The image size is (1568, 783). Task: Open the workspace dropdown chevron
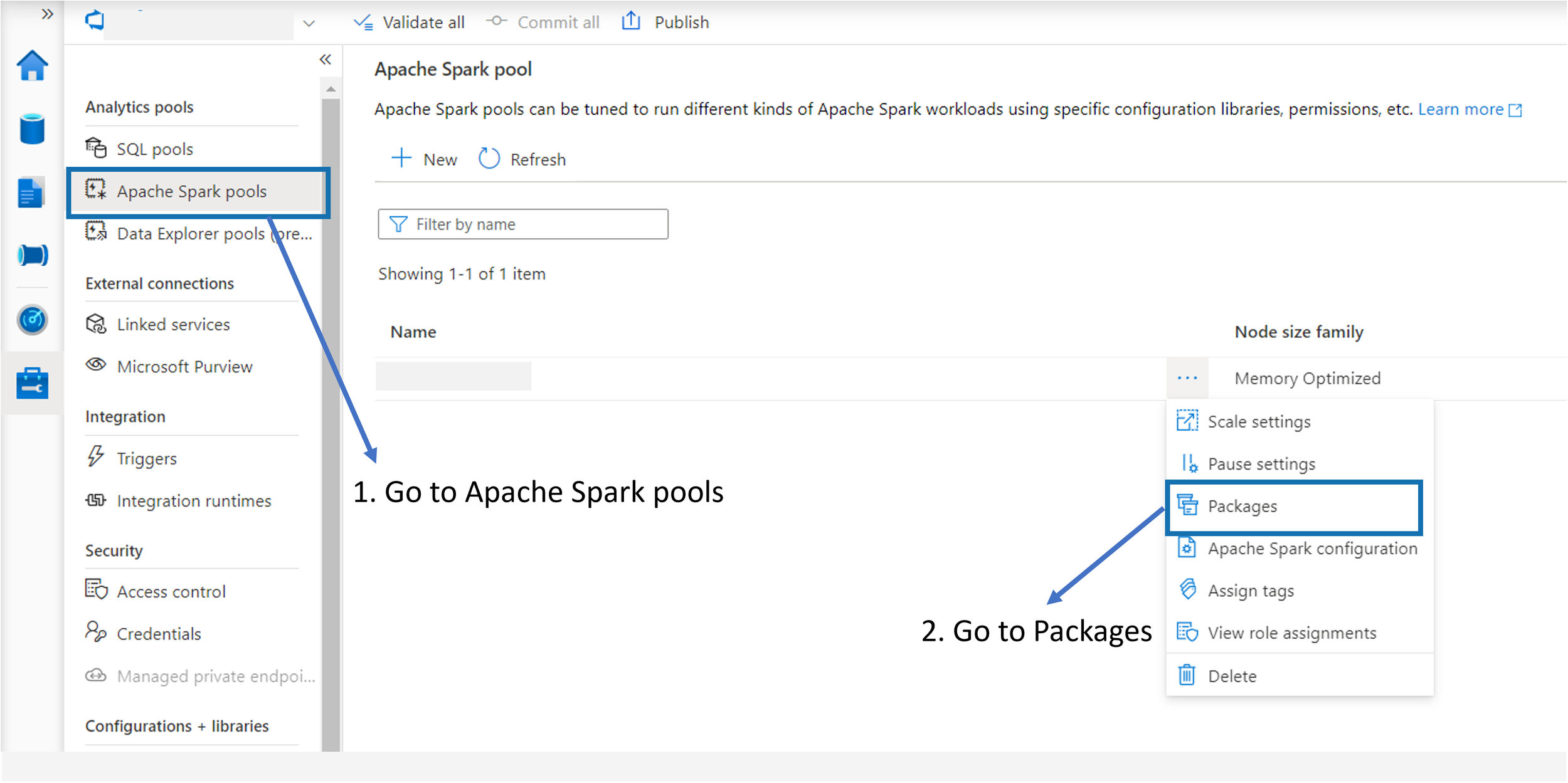[309, 24]
